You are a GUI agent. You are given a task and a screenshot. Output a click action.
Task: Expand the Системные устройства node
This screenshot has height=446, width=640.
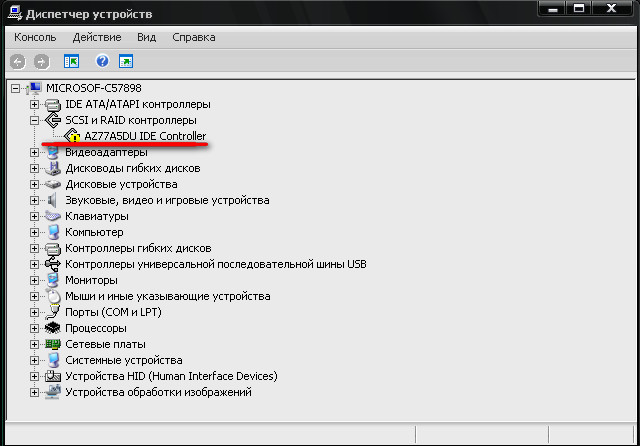(x=34, y=360)
